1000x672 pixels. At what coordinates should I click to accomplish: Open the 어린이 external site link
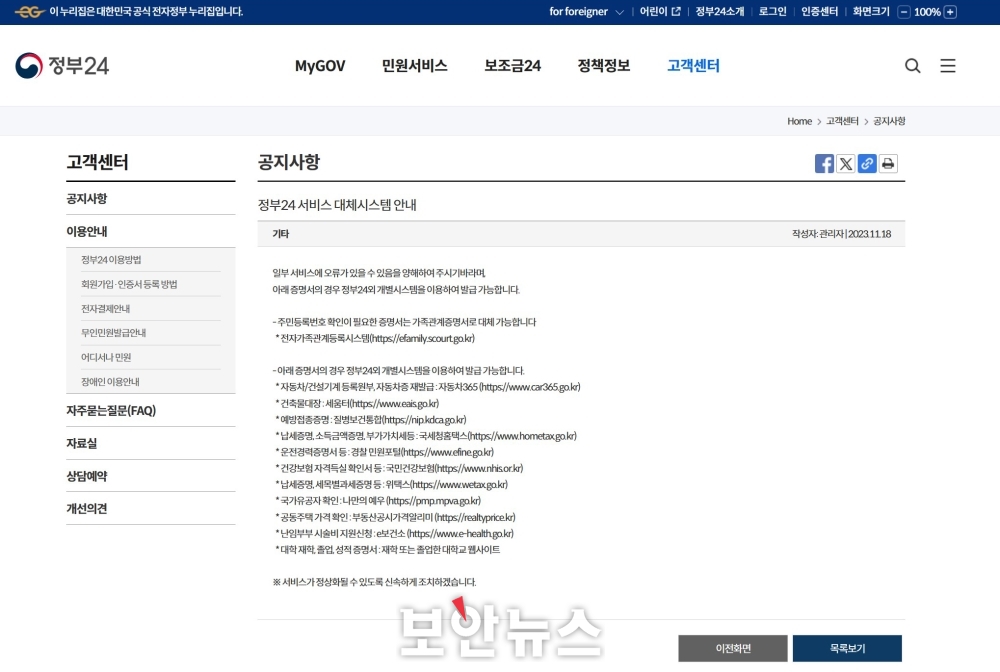(x=660, y=11)
